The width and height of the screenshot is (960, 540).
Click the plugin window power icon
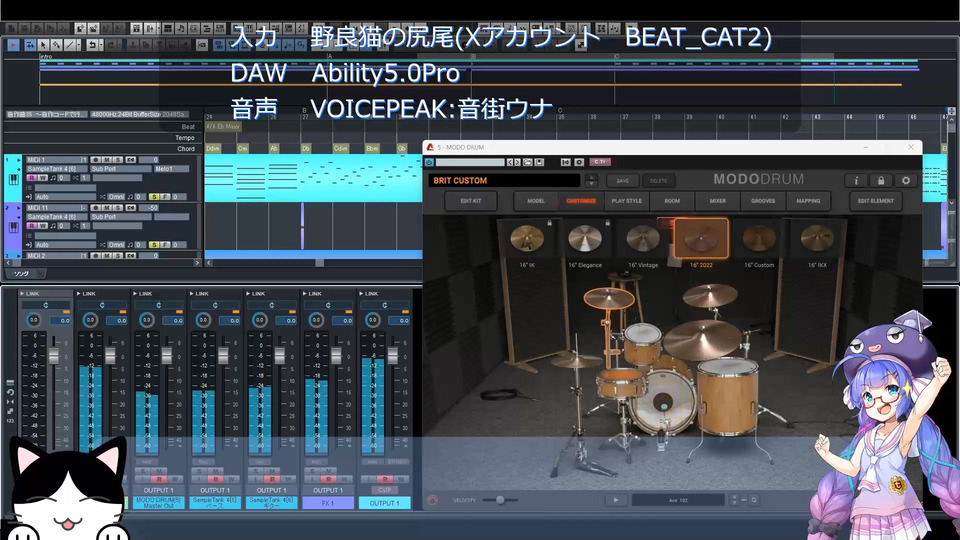429,161
